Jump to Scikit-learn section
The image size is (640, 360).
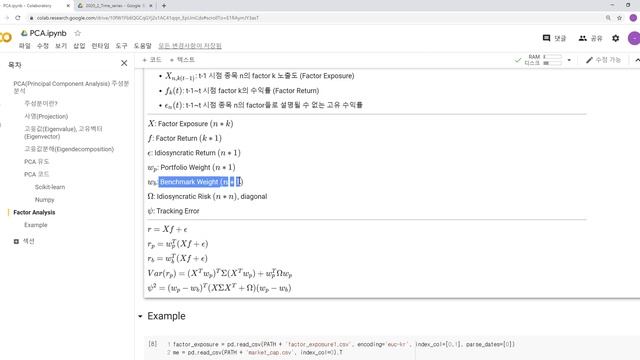tap(50, 187)
